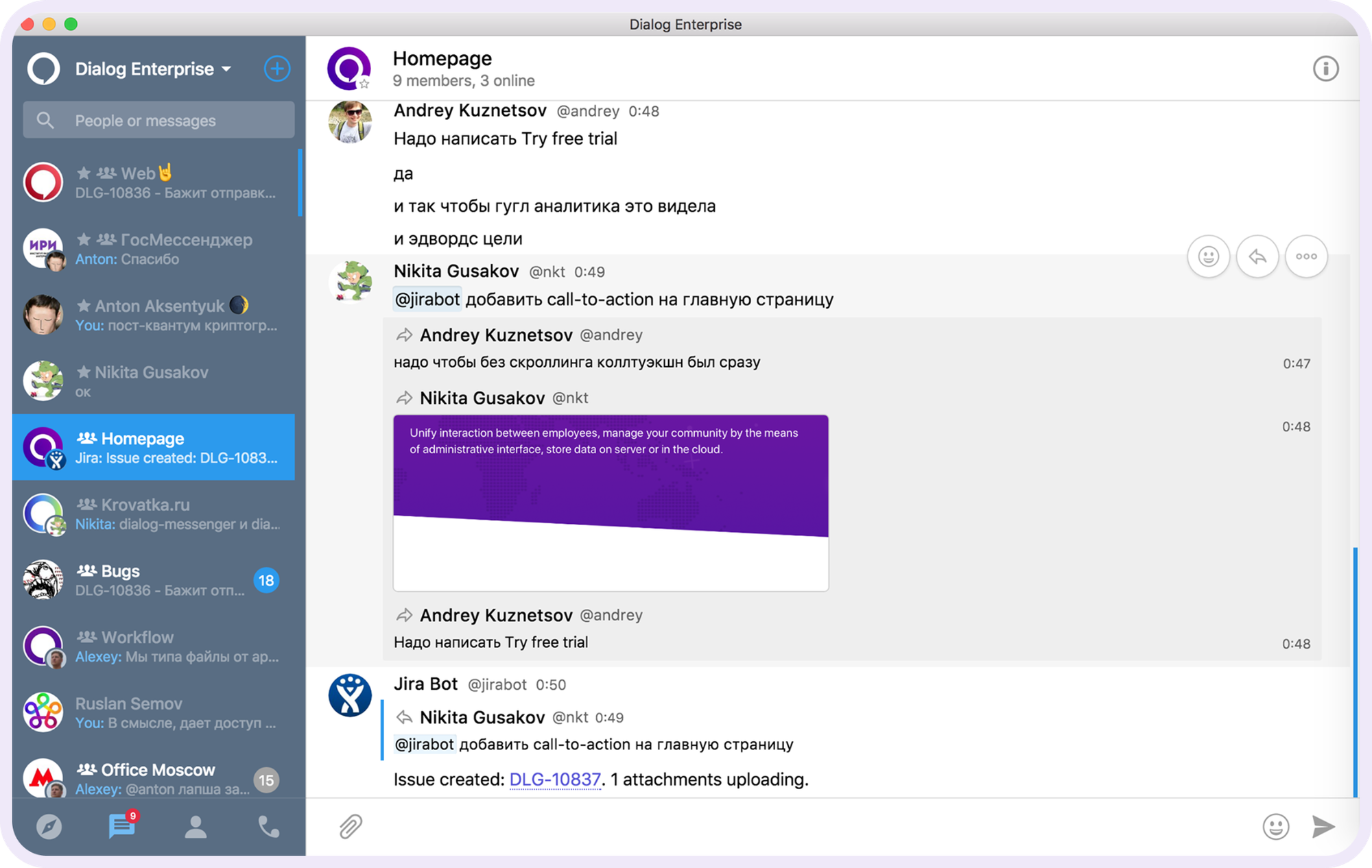Select the Homepage chat in the sidebar

pyautogui.click(x=155, y=447)
